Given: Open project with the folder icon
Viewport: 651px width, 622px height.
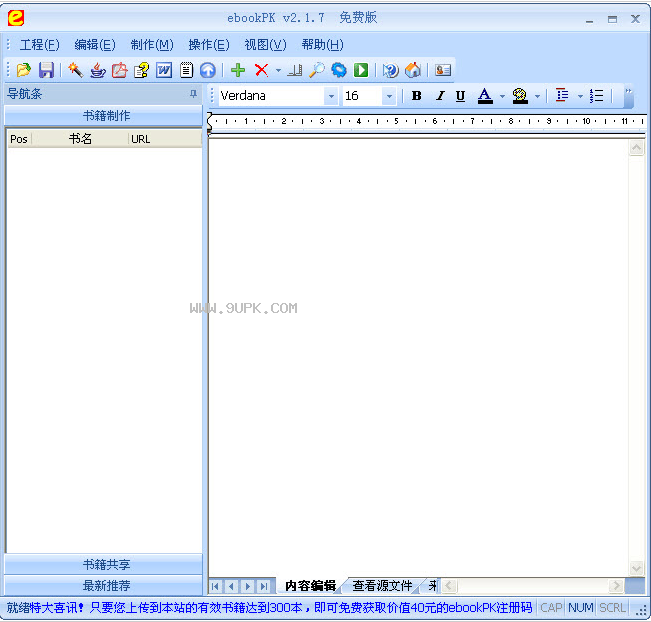Looking at the screenshot, I should [24, 70].
